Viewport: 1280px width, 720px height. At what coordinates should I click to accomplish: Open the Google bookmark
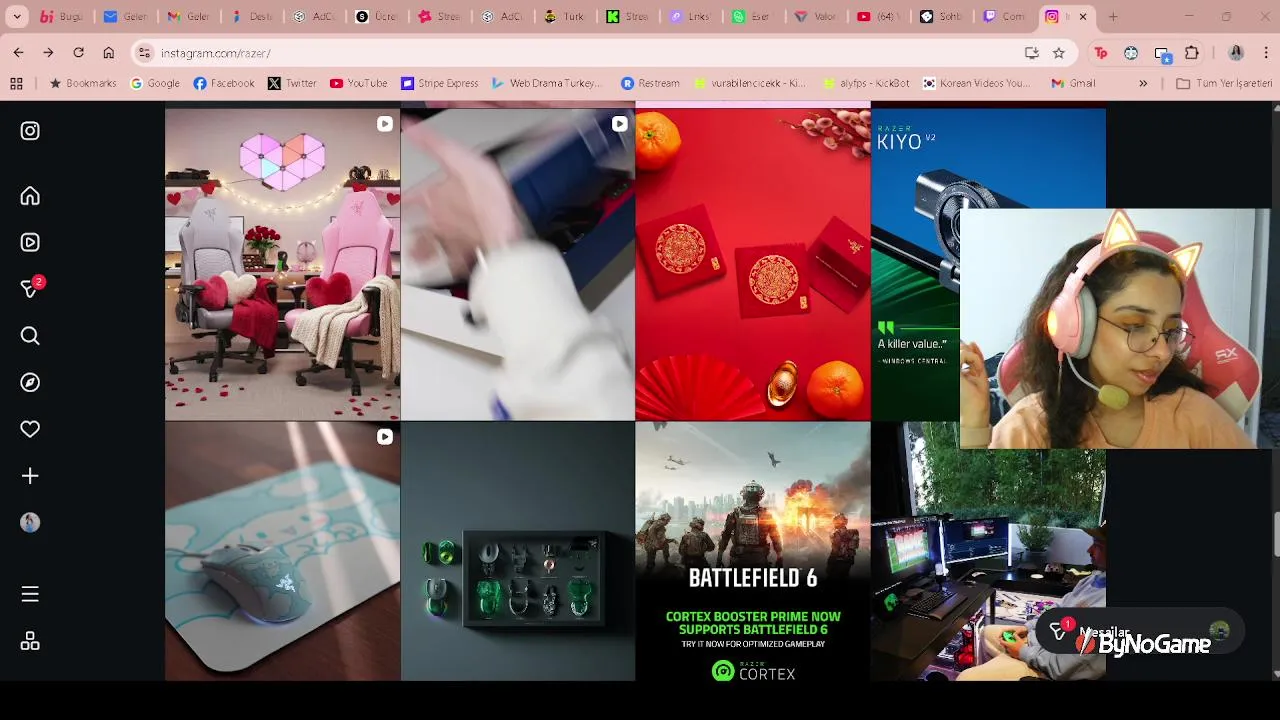click(x=154, y=84)
